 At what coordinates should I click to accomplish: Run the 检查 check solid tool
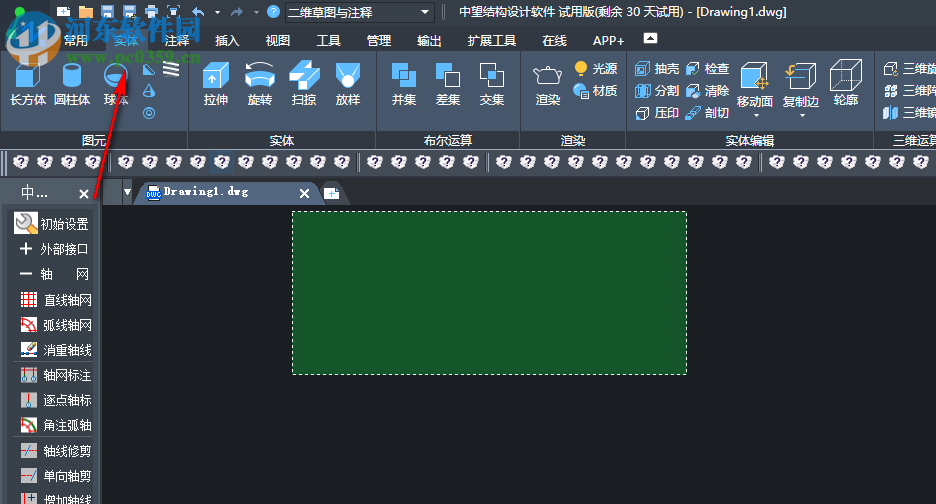point(707,69)
